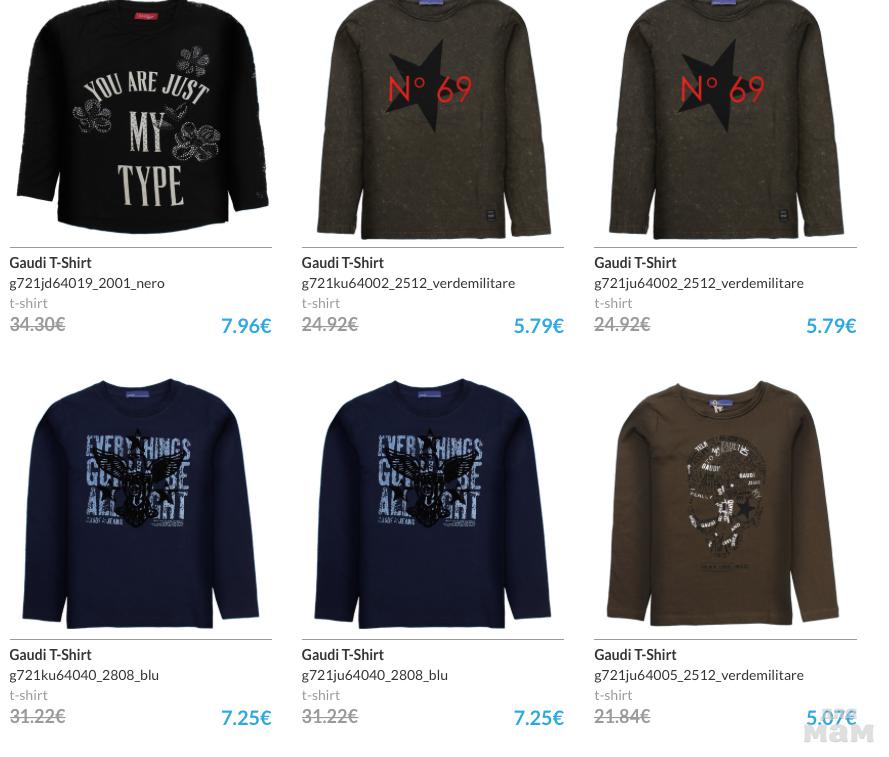Image resolution: width=889 pixels, height=757 pixels.
Task: Click Gaudi T-Shirt title above g721ku64040_2808_blu
Action: [x=50, y=655]
